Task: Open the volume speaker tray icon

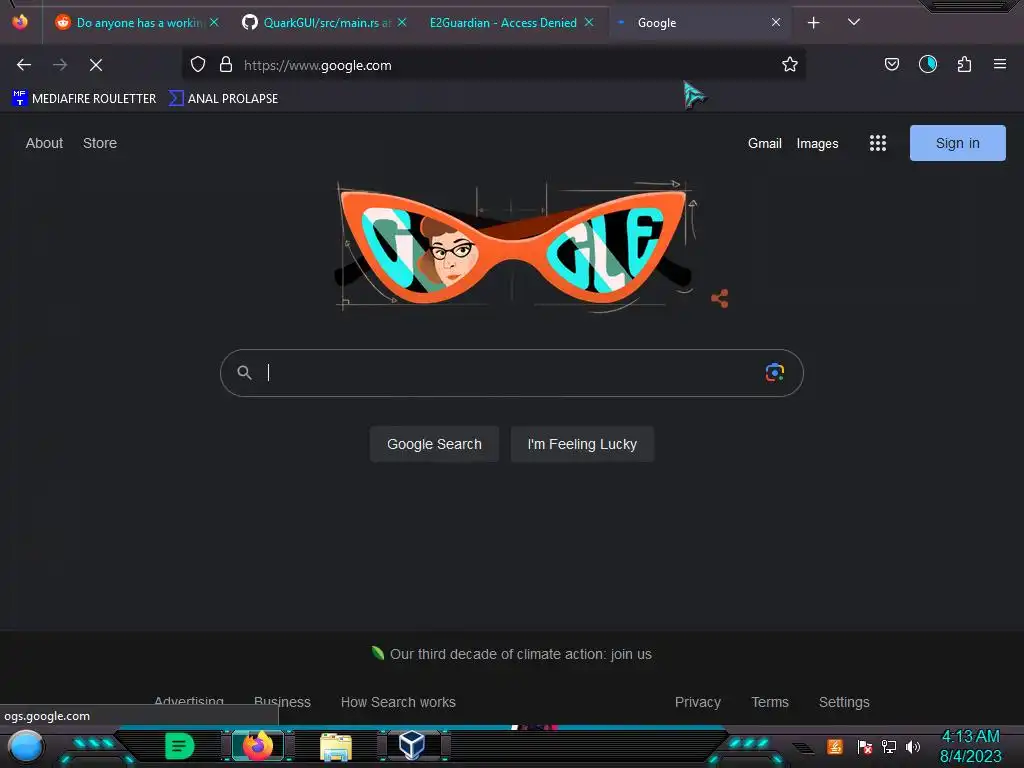Action: [913, 746]
